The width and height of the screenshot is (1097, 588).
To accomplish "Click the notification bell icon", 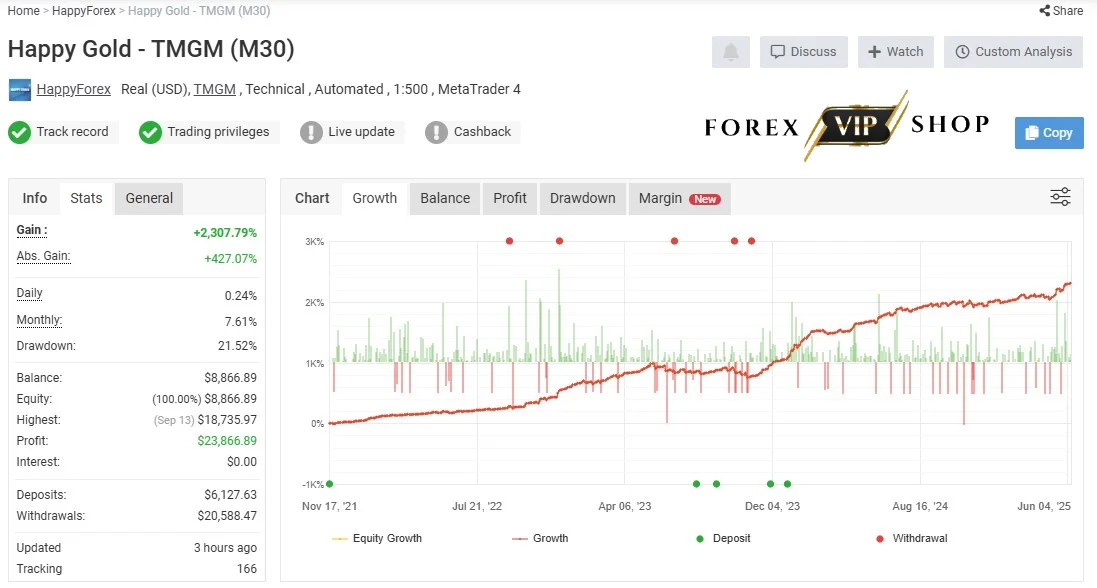I will coord(730,52).
